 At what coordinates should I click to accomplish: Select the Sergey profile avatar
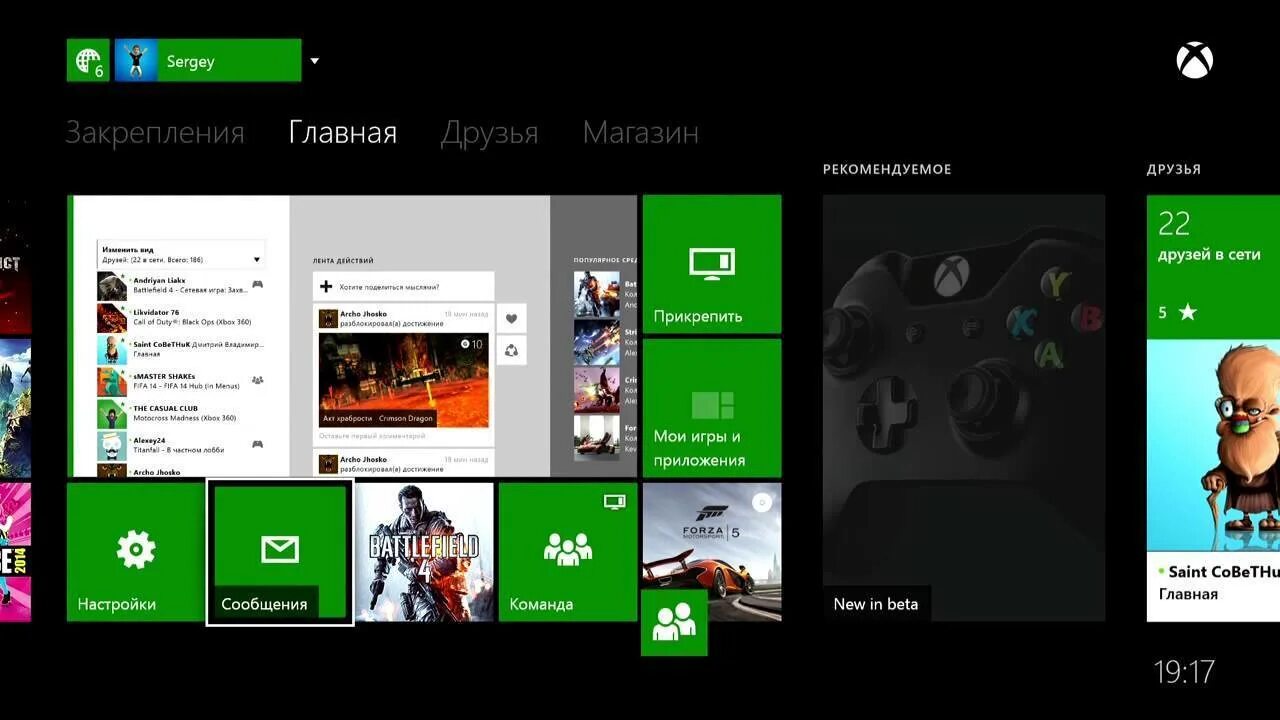point(136,60)
